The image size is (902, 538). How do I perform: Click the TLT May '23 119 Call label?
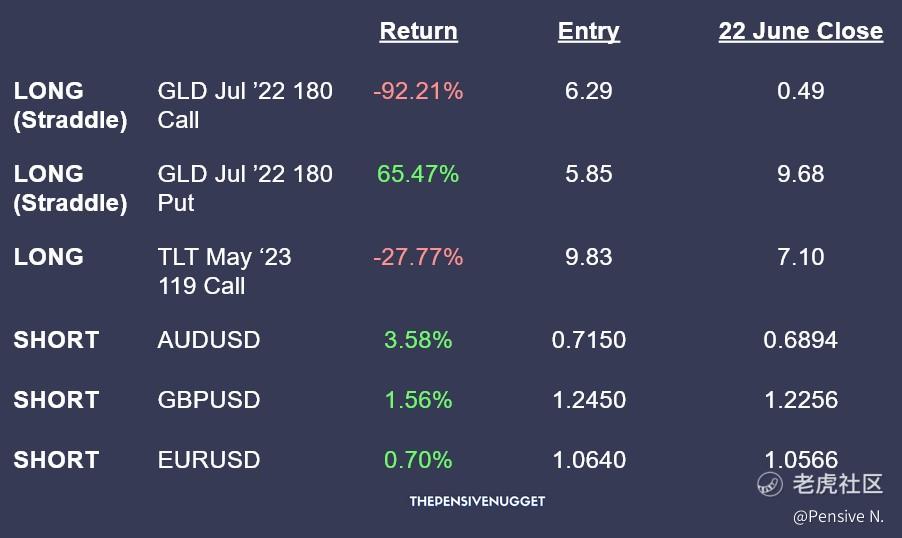tap(224, 271)
